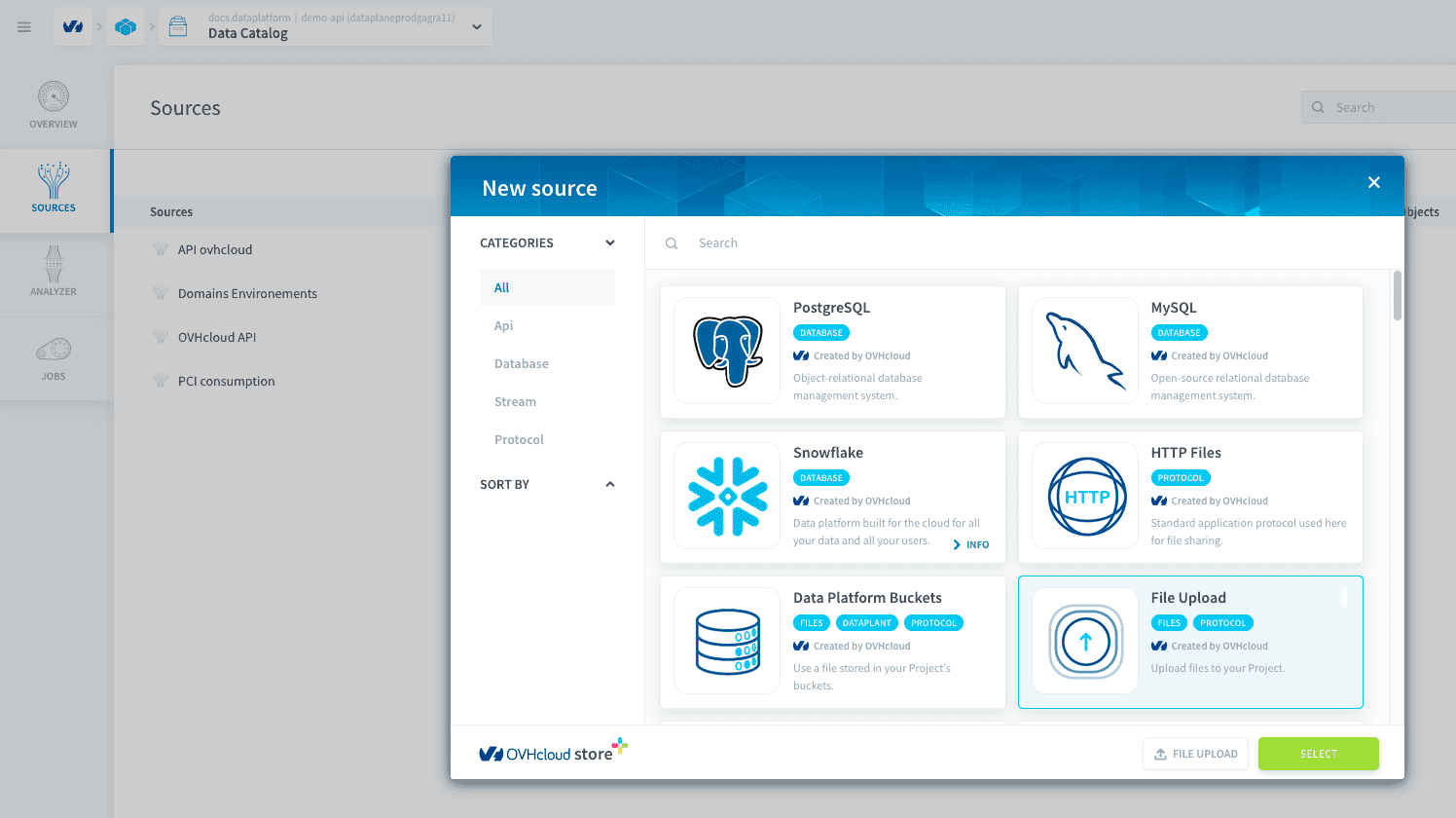
Task: Open the PCI consumption source
Action: point(226,381)
